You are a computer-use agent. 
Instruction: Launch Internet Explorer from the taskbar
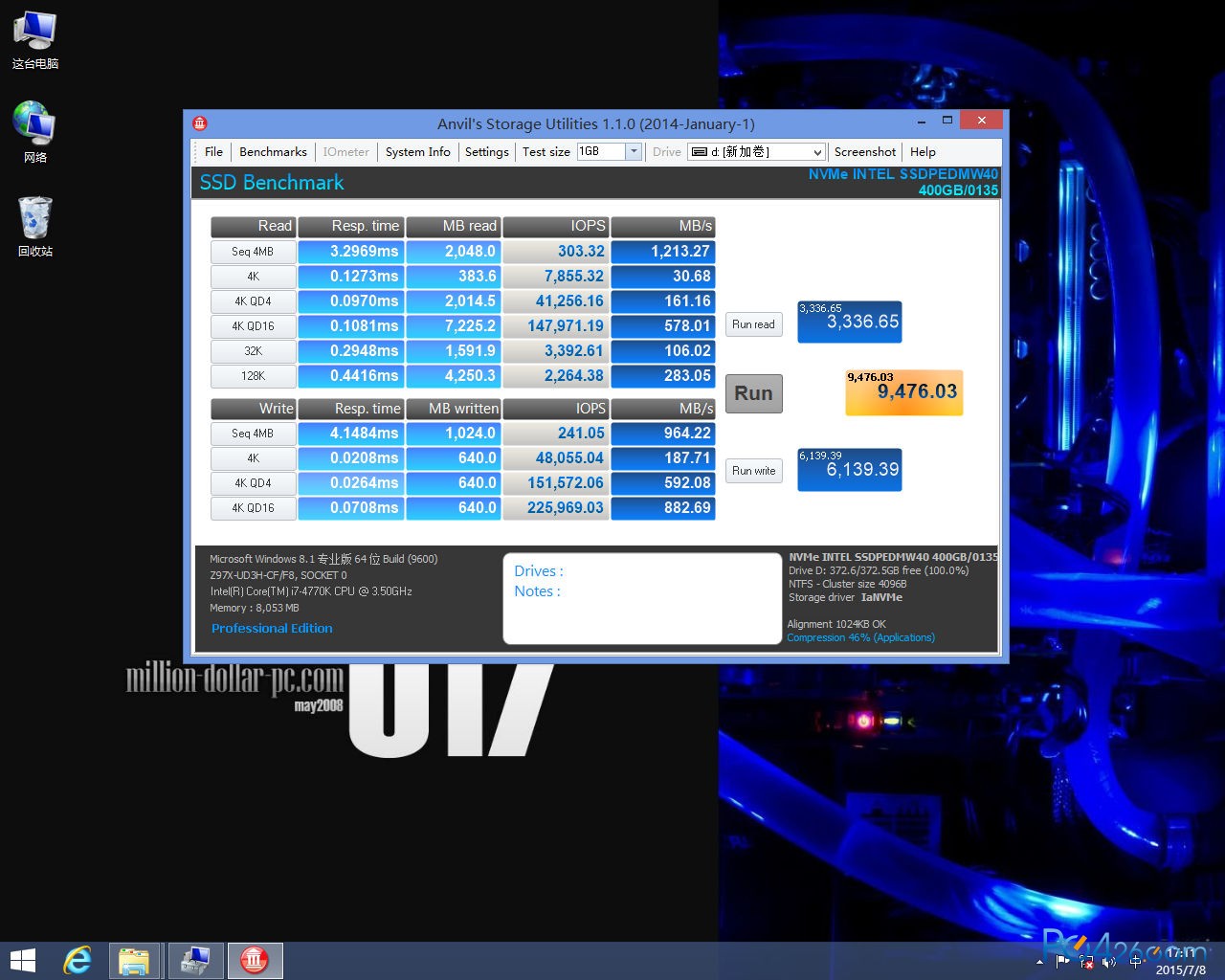coord(78,961)
